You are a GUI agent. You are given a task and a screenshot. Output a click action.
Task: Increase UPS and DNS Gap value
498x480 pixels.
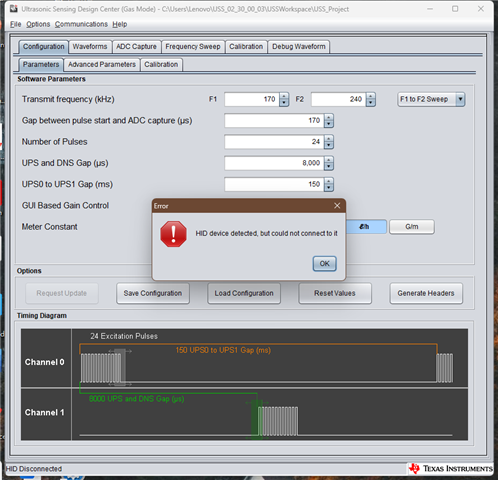[329, 160]
